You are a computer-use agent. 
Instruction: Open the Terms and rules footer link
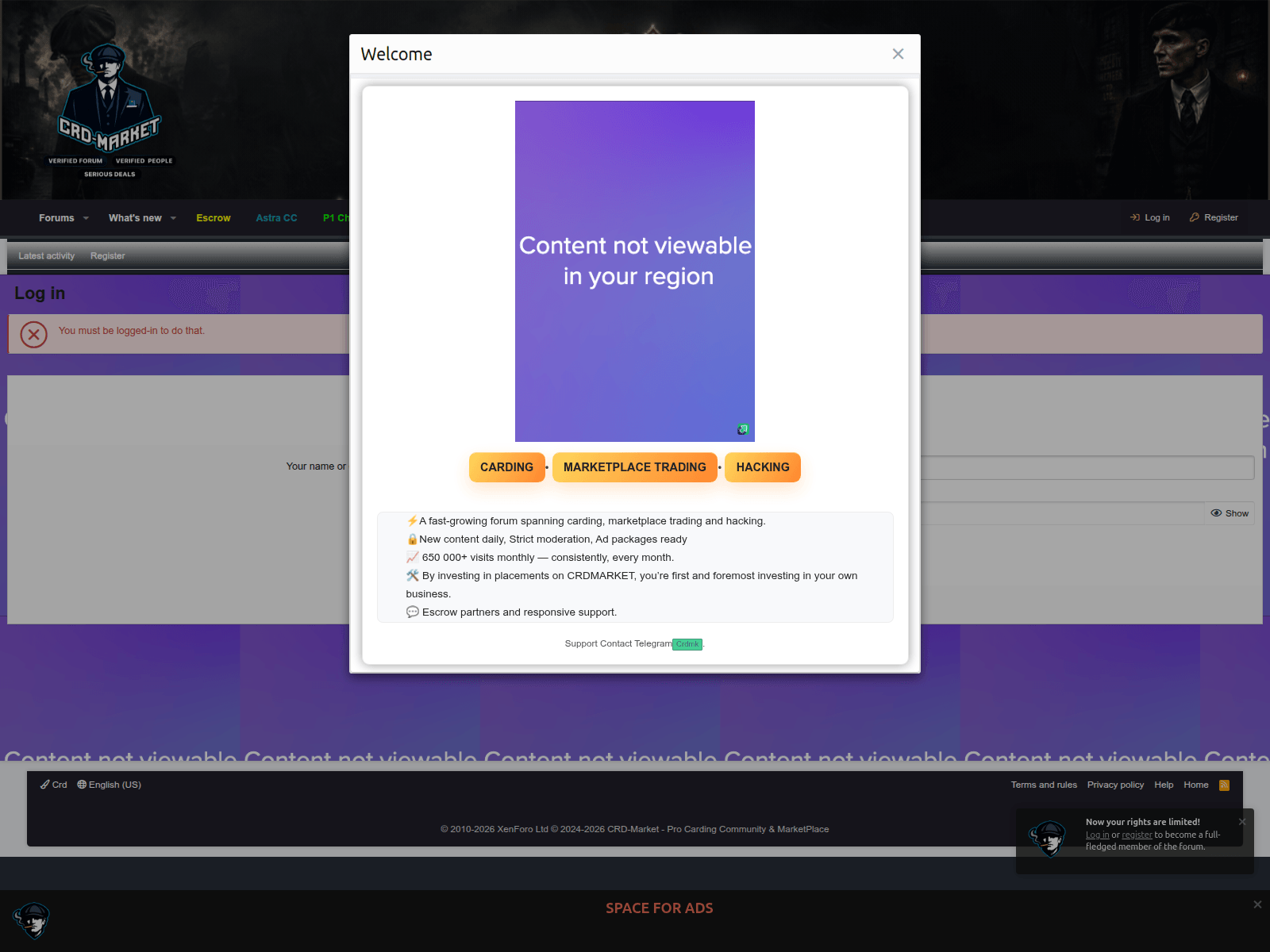1044,785
